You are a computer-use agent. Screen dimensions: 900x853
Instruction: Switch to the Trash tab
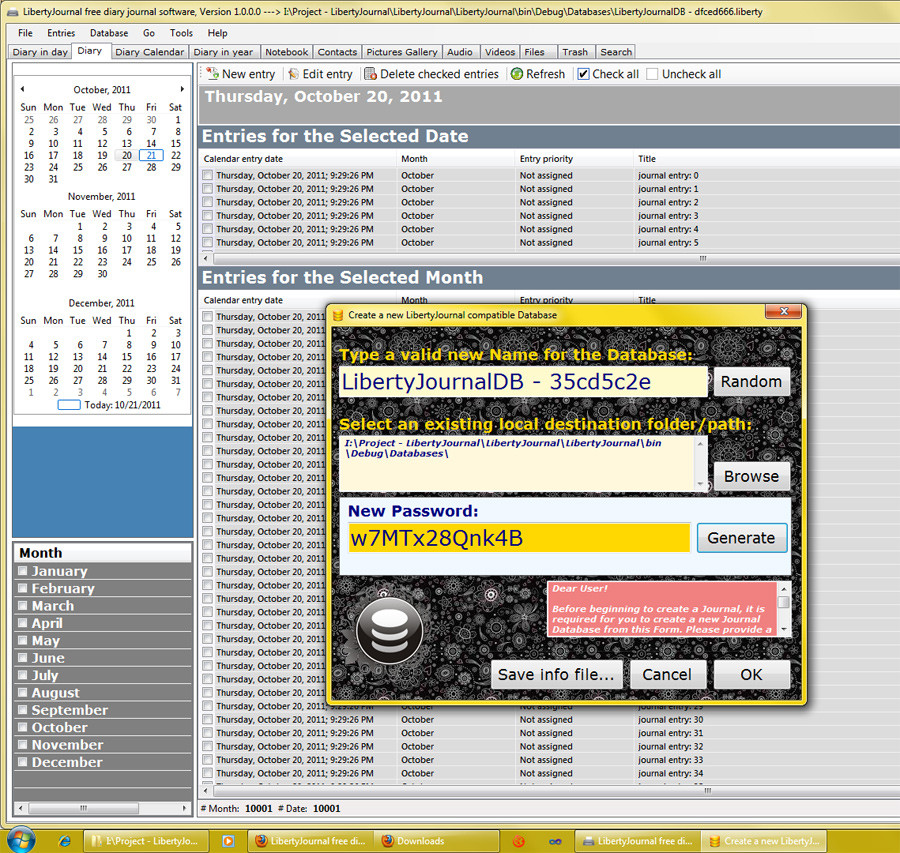tap(575, 52)
